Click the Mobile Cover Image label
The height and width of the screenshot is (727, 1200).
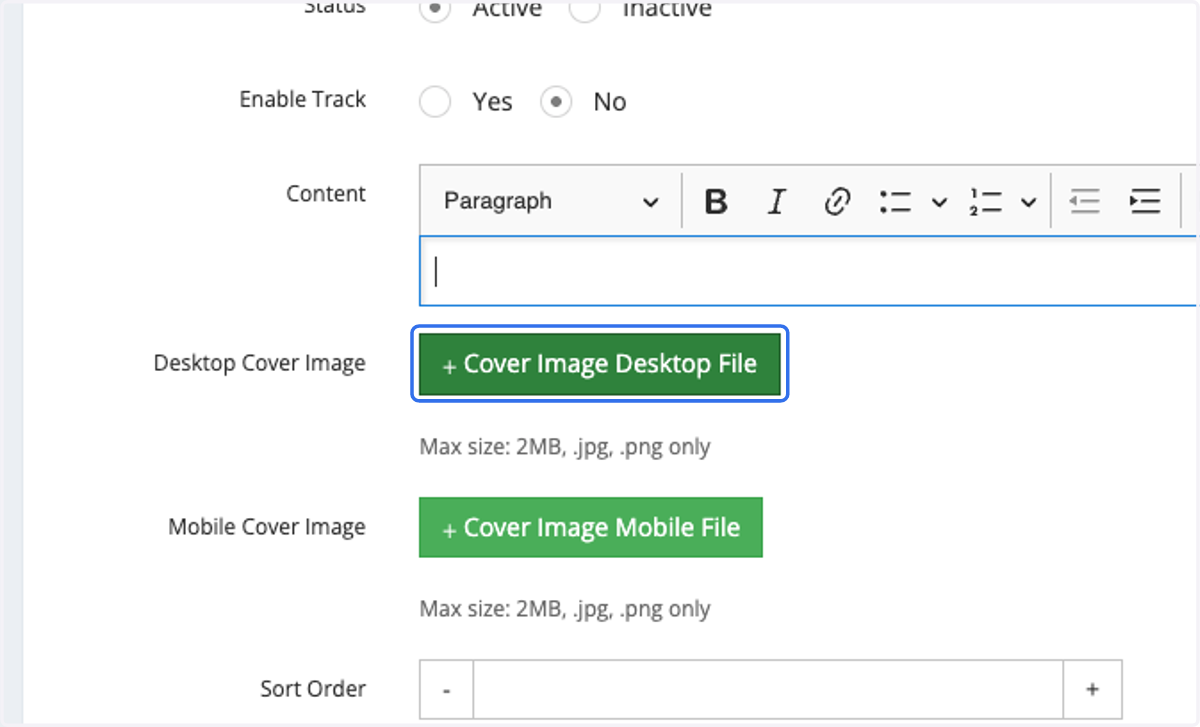click(267, 527)
